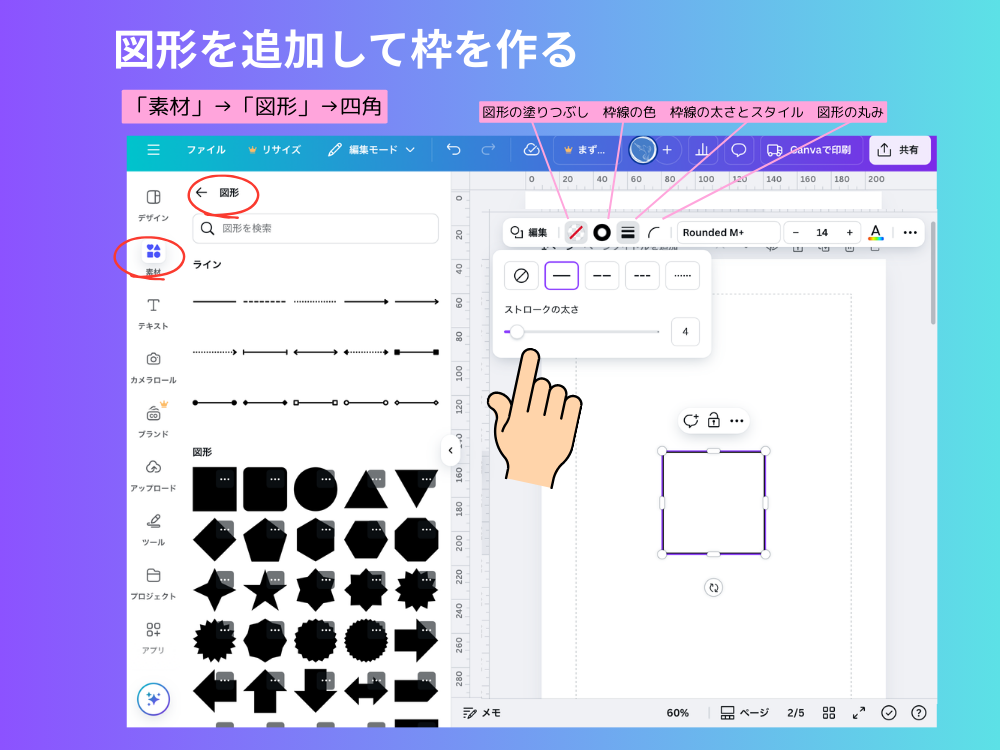Image resolution: width=1000 pixels, height=750 pixels.
Task: Select the solid border style
Action: (561, 275)
